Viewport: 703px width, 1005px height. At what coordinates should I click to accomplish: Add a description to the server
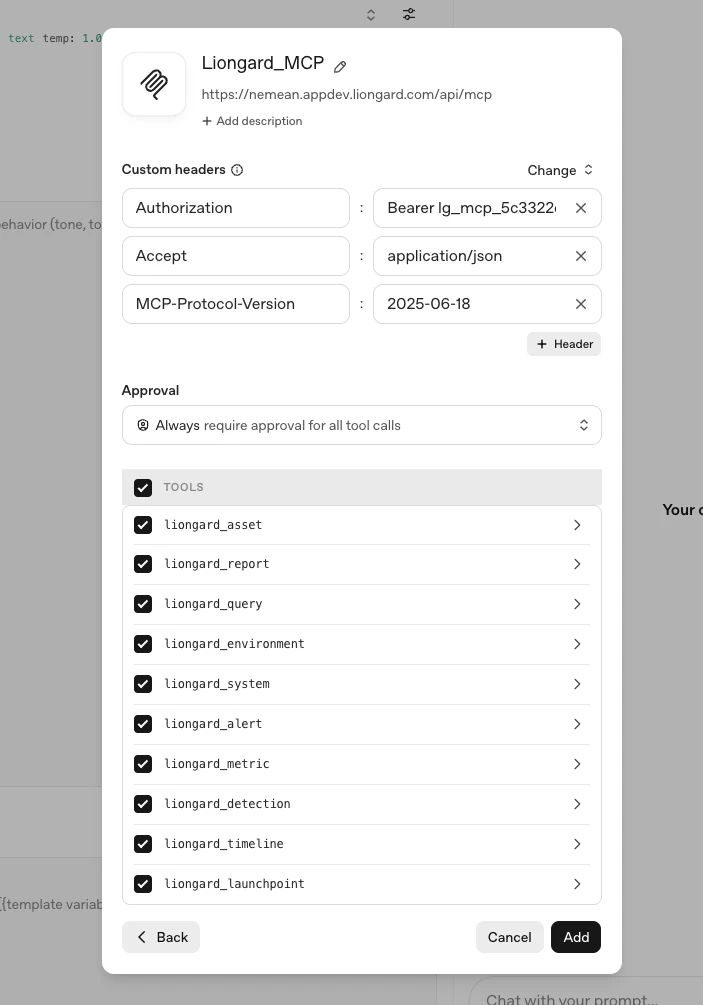click(252, 121)
